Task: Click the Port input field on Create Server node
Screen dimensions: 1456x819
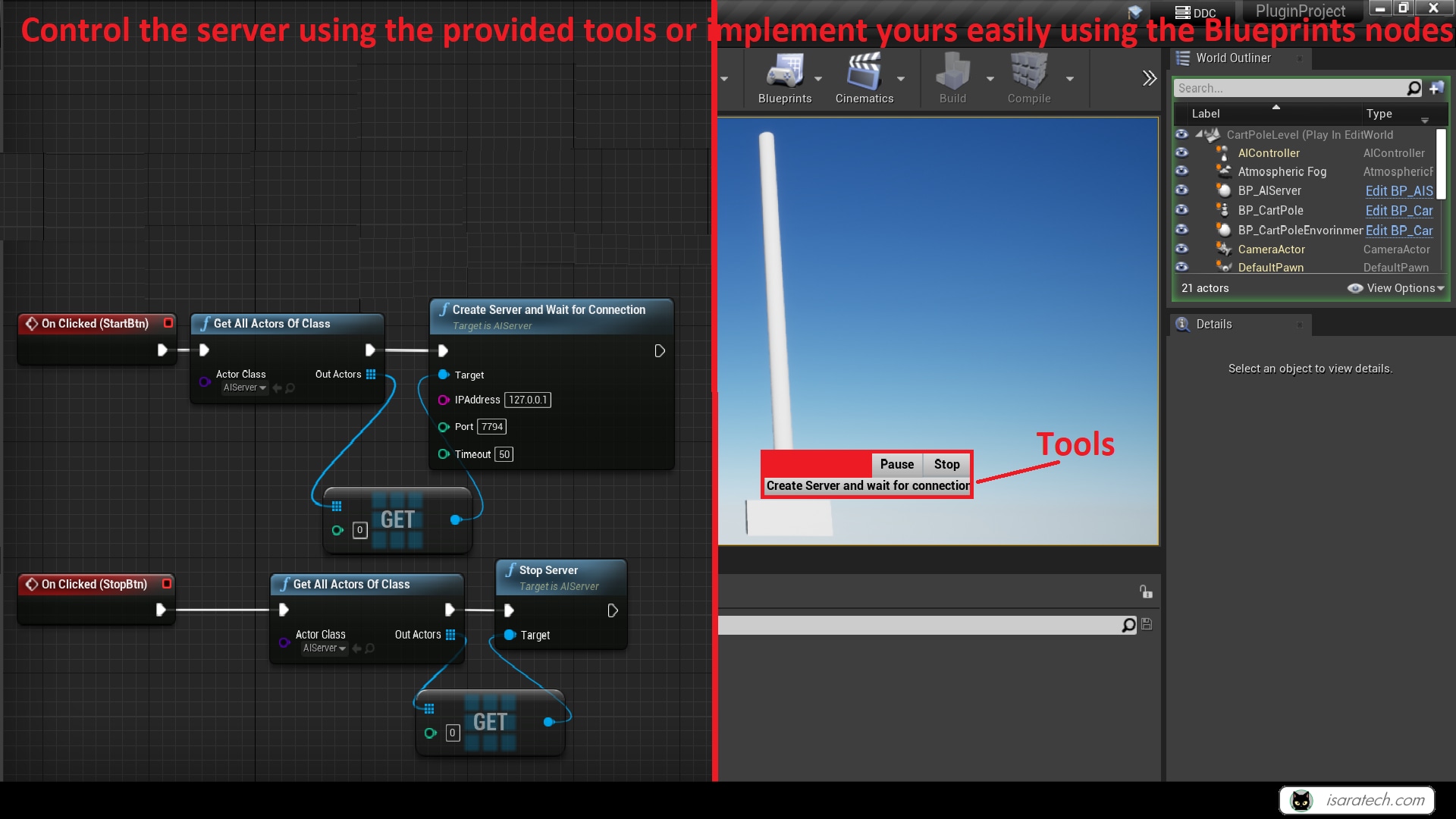Action: coord(491,426)
